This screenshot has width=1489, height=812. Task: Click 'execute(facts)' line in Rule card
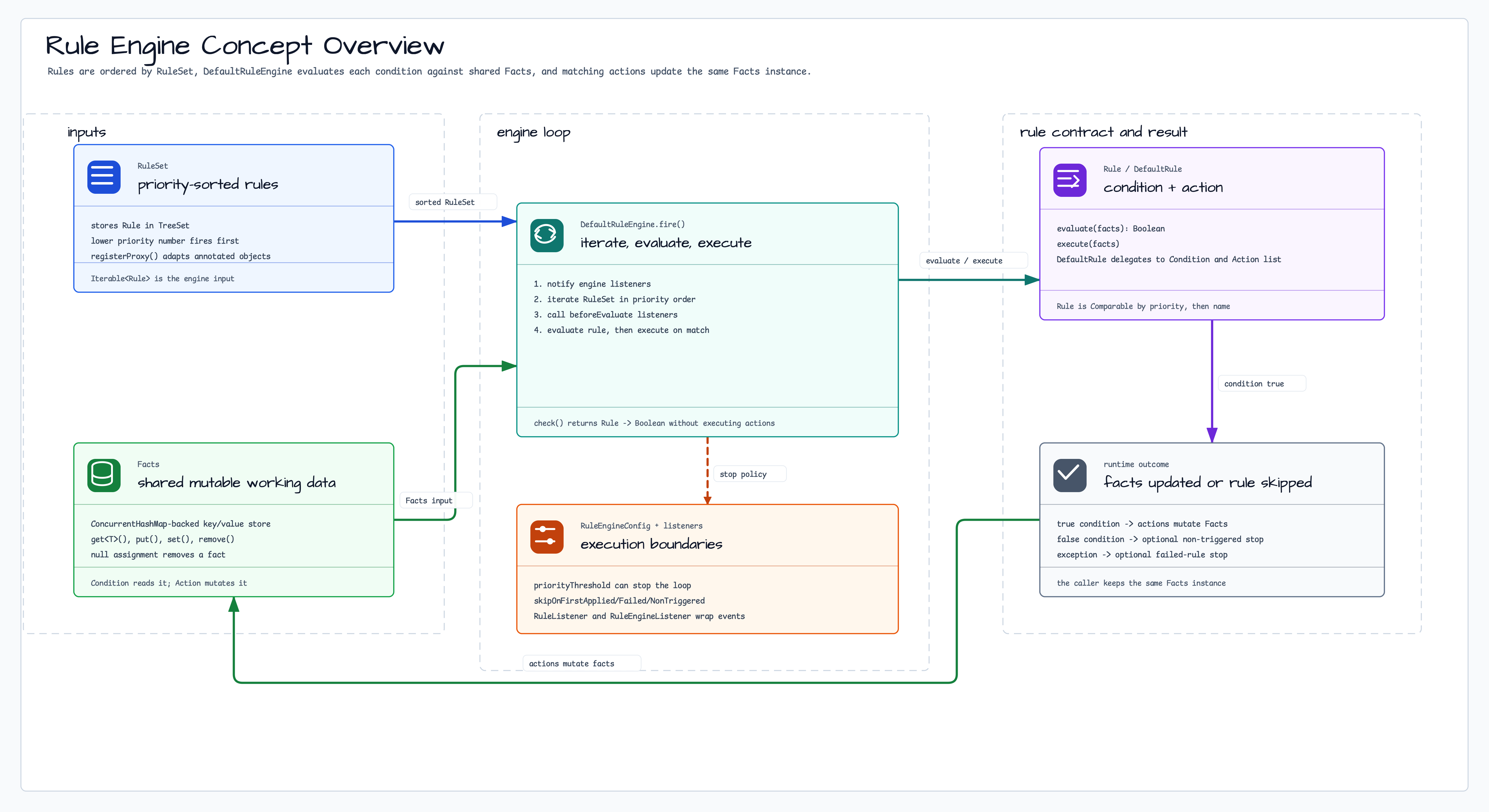1088,244
